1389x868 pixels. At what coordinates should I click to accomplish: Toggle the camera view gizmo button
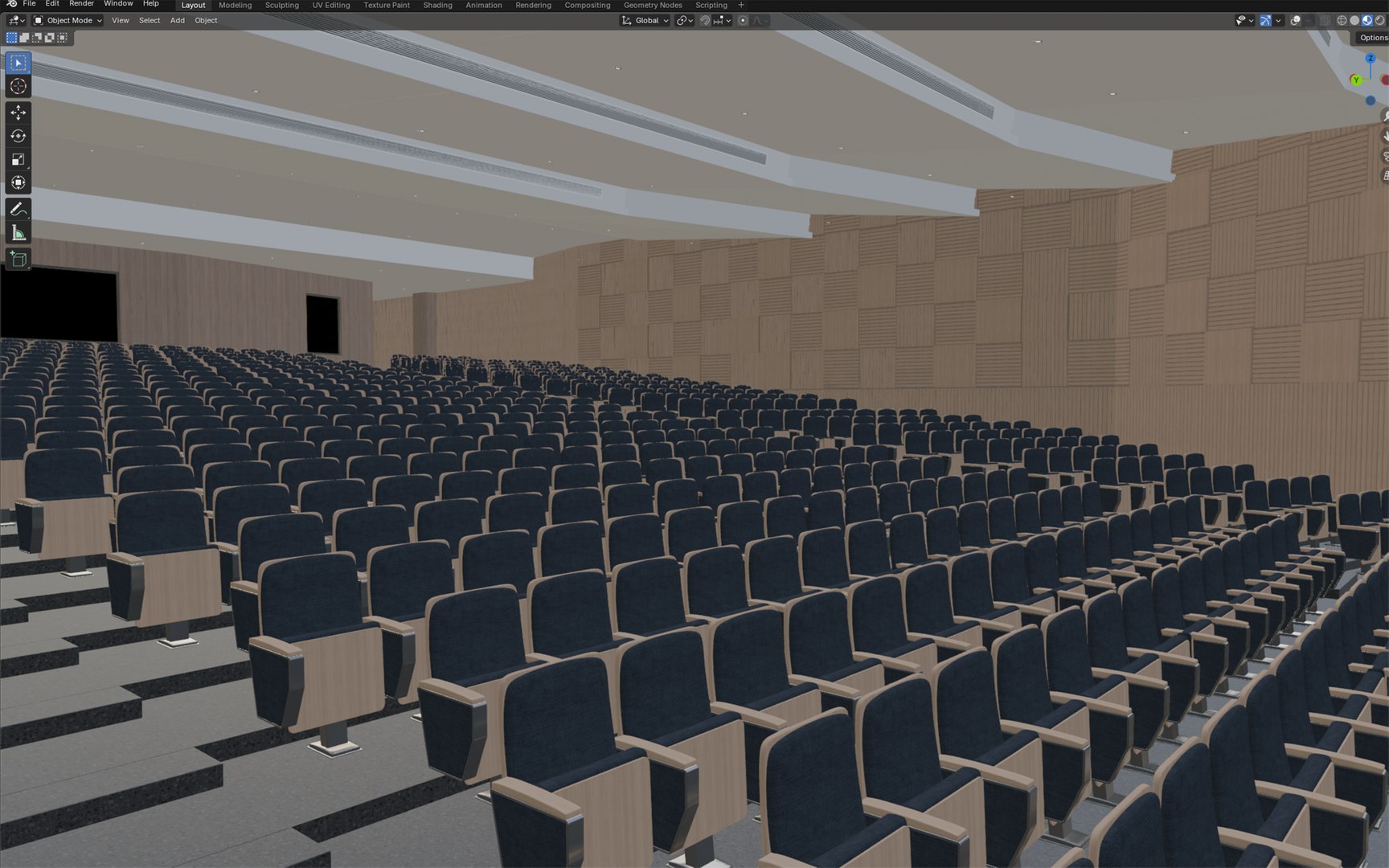[x=1384, y=156]
